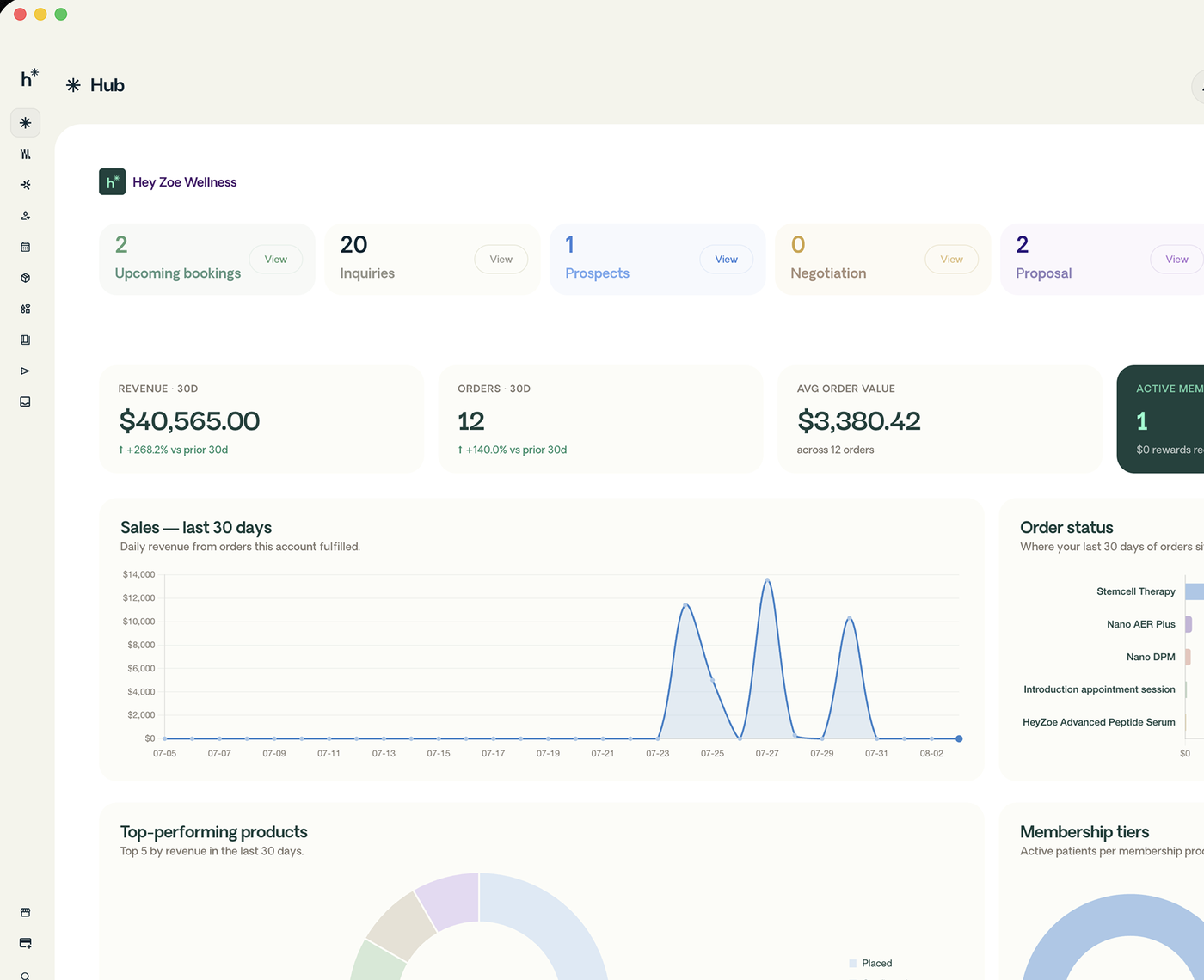Click the 07-27 peak point on sales chart

(x=767, y=580)
